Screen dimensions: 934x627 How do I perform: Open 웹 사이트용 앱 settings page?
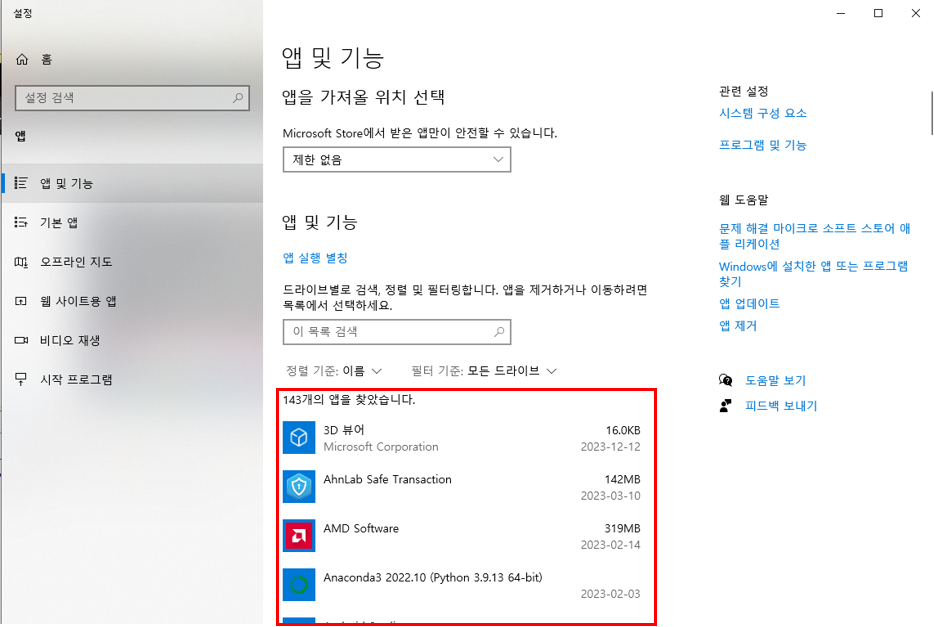(x=132, y=301)
